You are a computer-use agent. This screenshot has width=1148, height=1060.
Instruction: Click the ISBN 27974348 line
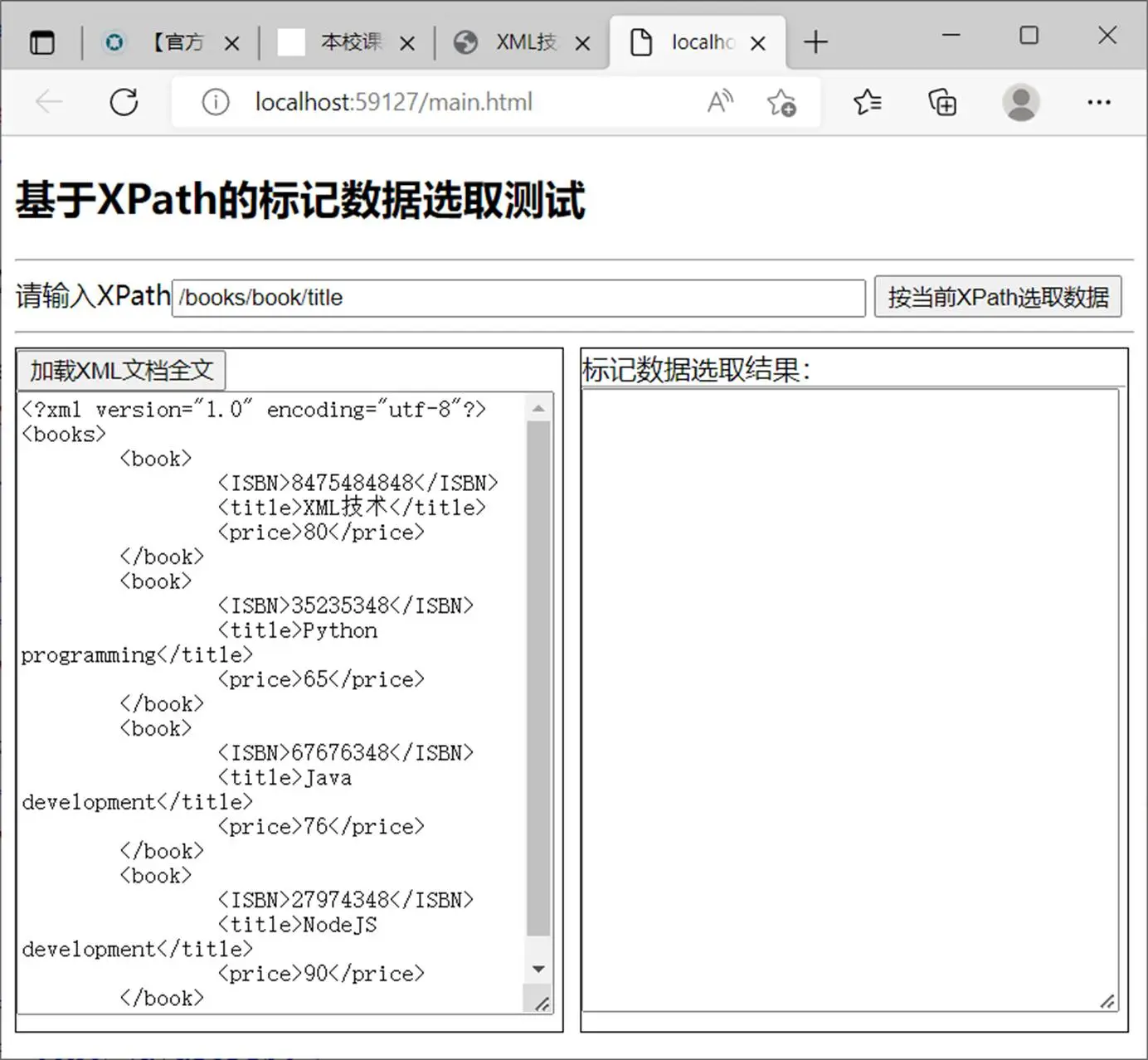345,900
